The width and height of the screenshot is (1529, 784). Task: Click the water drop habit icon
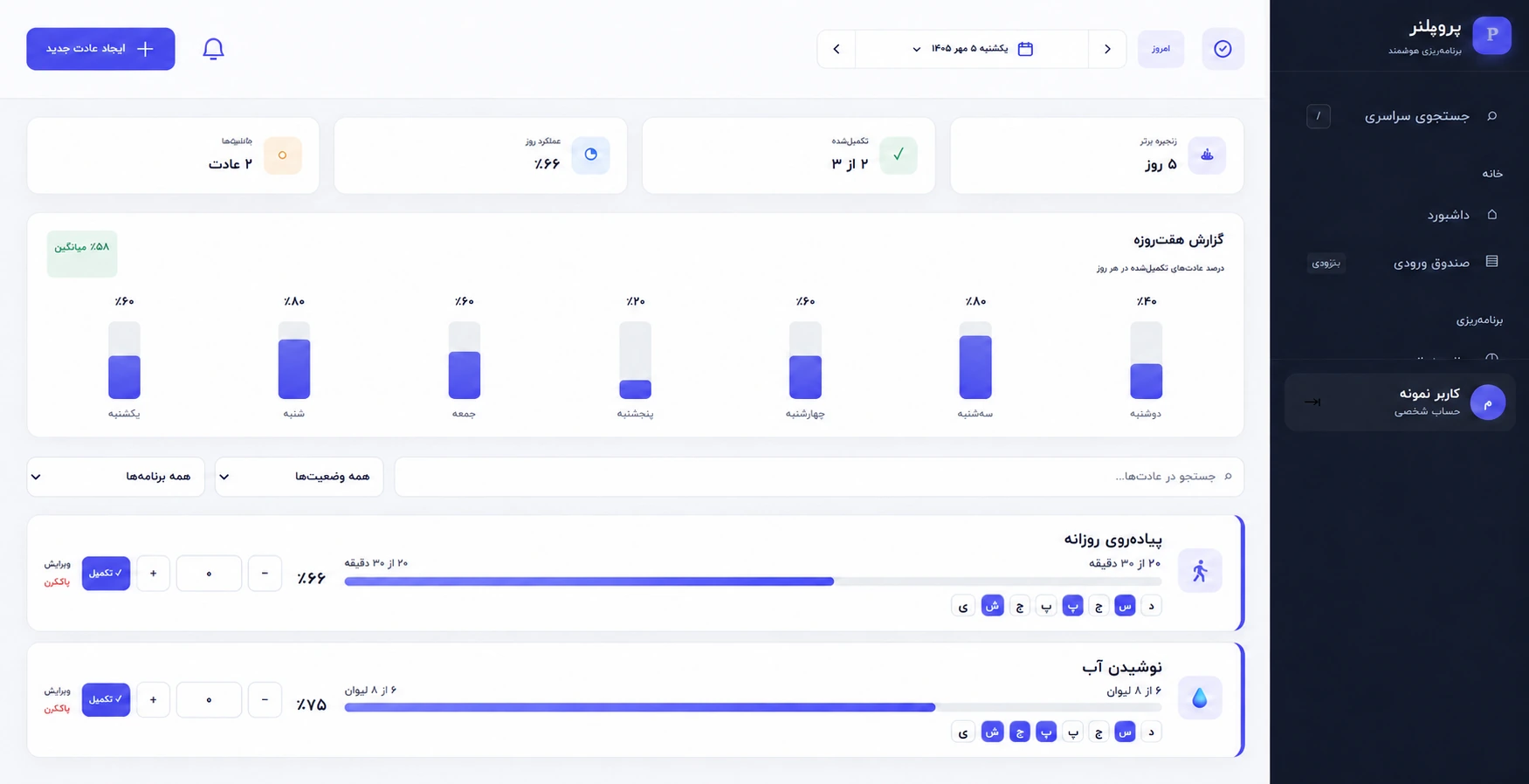click(1200, 698)
